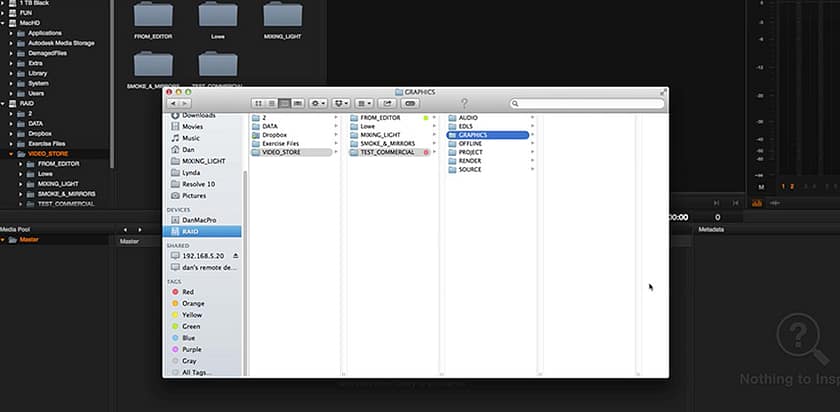Collapse VIDEO_STORE in Resolve library tree
The image size is (840, 412).
click(10, 154)
